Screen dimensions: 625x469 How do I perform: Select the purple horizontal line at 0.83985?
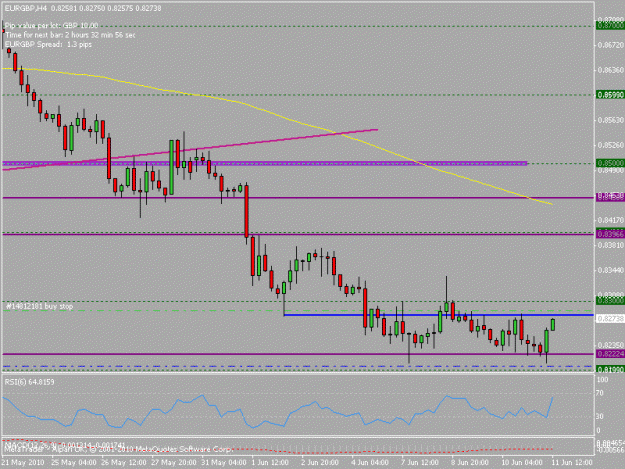(299, 234)
